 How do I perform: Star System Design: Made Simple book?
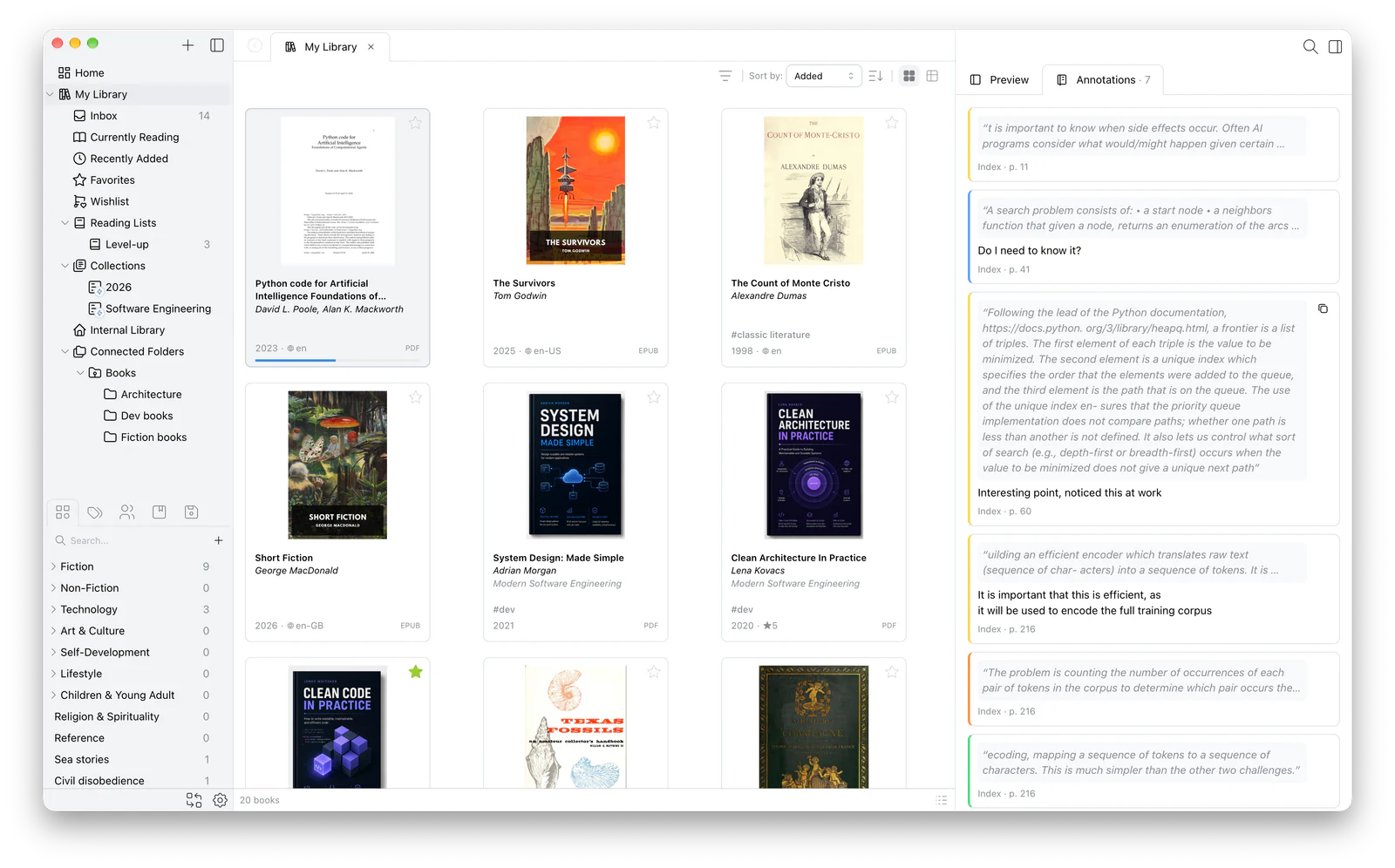click(654, 397)
